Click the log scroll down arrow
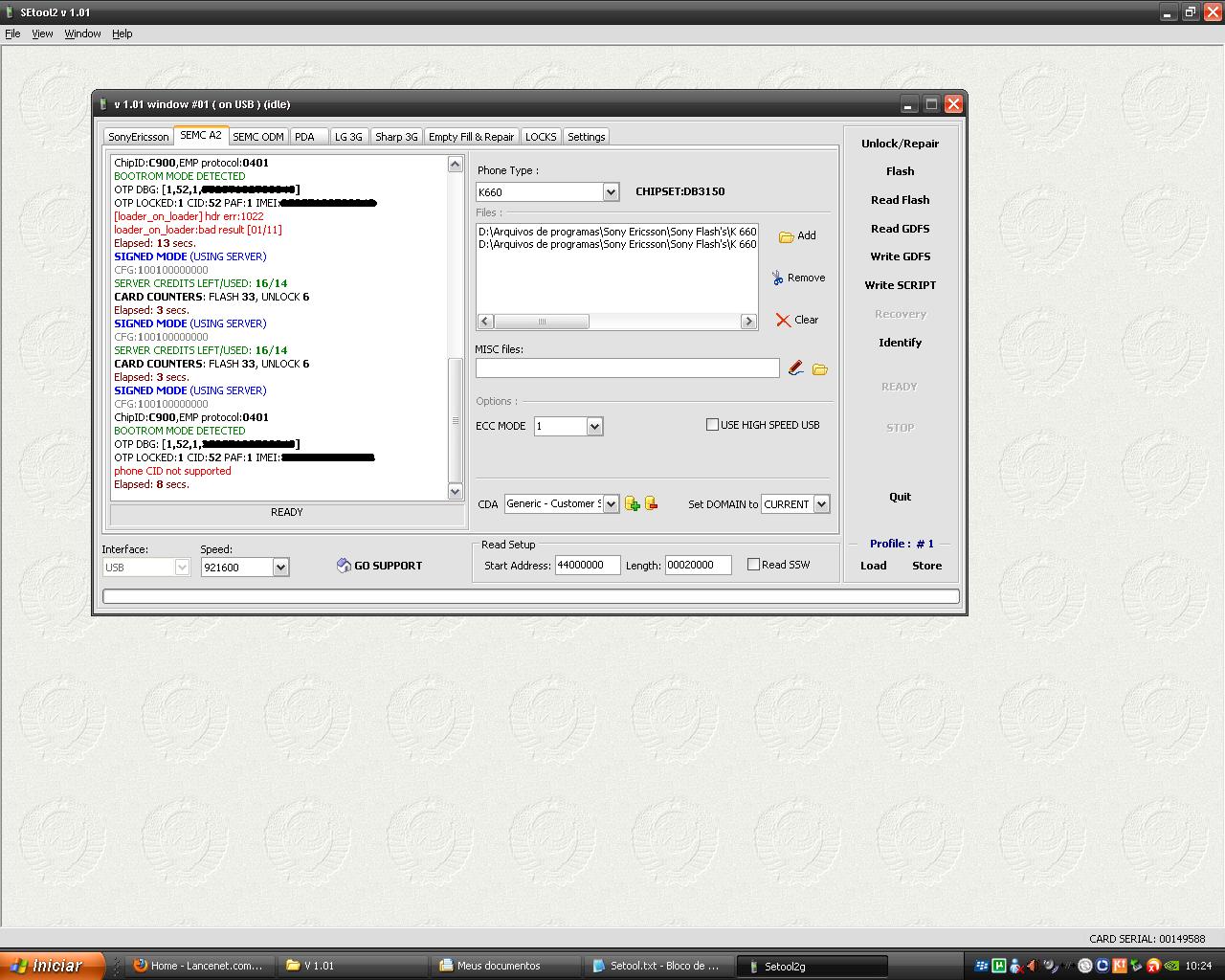The height and width of the screenshot is (980, 1225). click(x=456, y=491)
